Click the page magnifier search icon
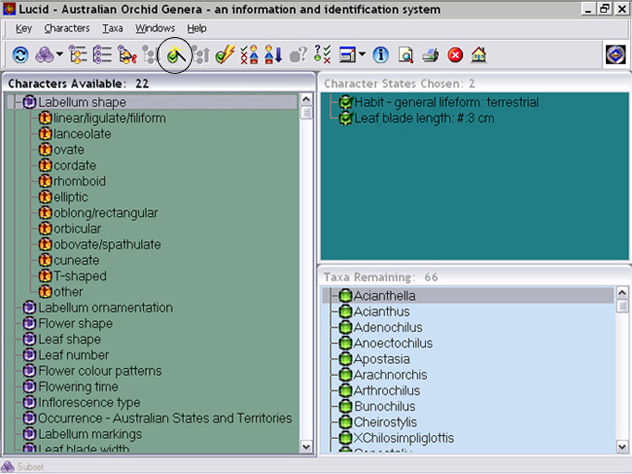 pyautogui.click(x=405, y=55)
